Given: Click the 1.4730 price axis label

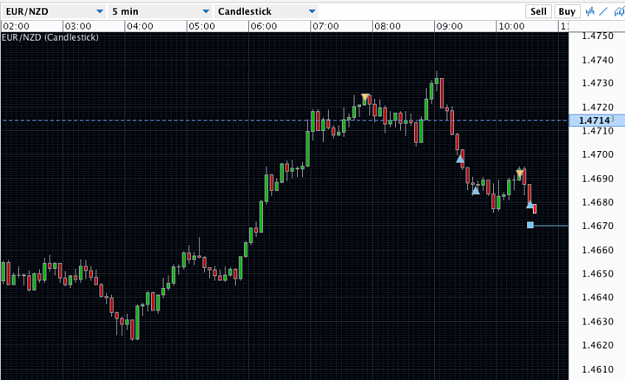Looking at the screenshot, I should (x=597, y=83).
